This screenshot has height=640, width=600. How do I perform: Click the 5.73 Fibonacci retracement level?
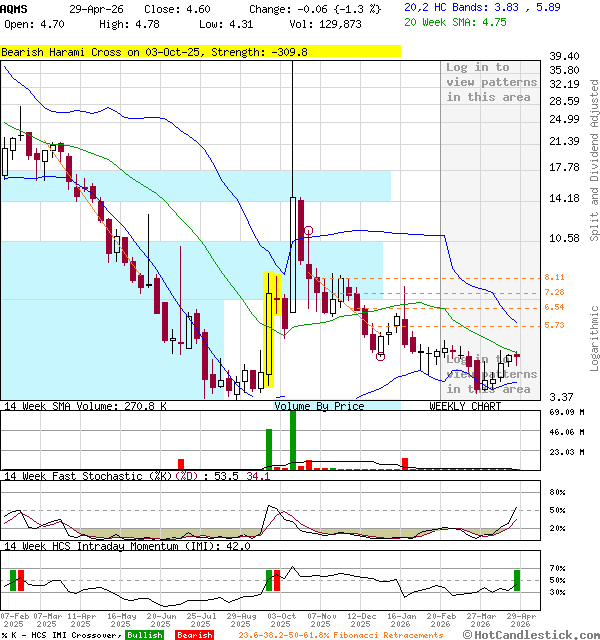coord(555,325)
